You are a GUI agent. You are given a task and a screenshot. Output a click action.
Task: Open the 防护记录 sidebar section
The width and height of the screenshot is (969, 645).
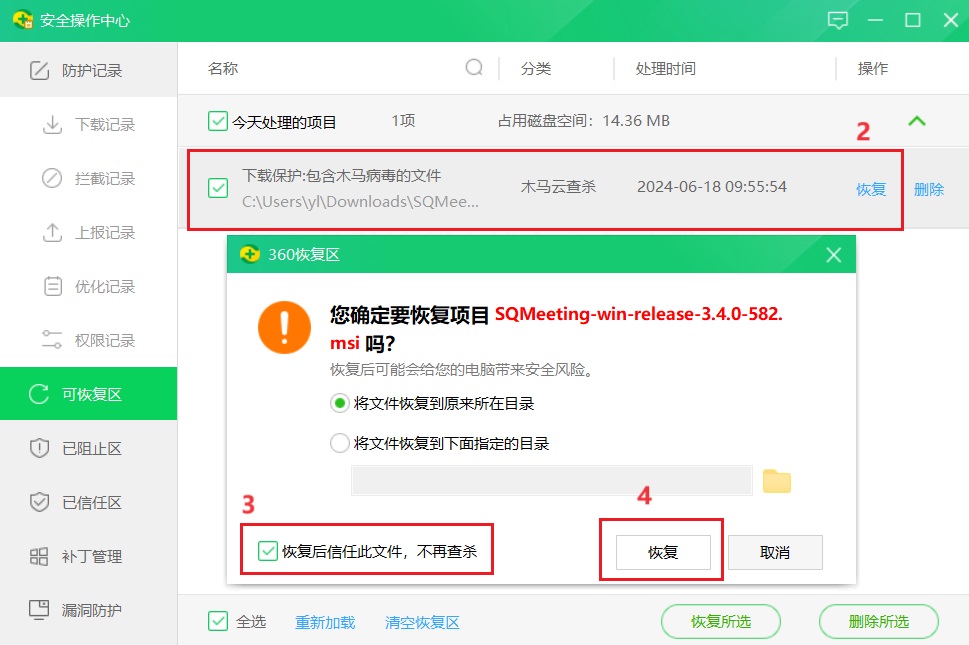coord(88,70)
